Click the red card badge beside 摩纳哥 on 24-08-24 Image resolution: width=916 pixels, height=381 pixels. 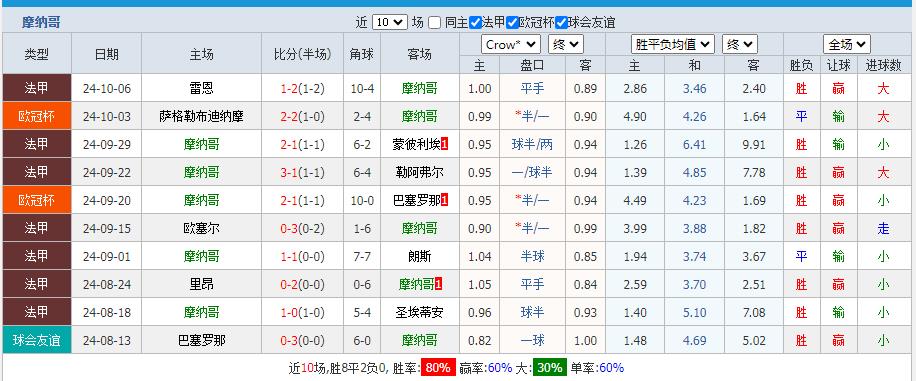tap(439, 284)
